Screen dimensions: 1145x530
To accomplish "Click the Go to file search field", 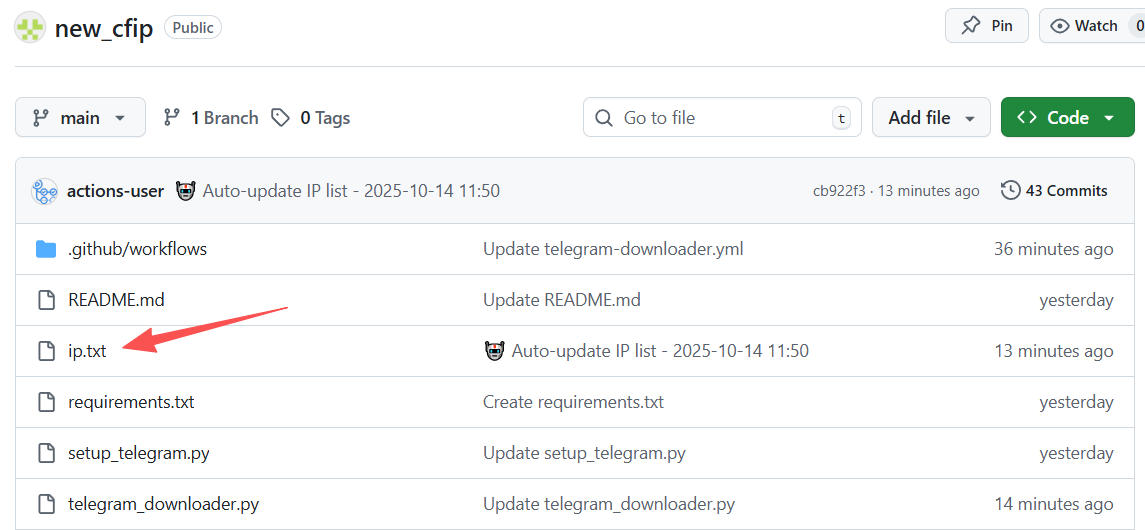I will (720, 118).
